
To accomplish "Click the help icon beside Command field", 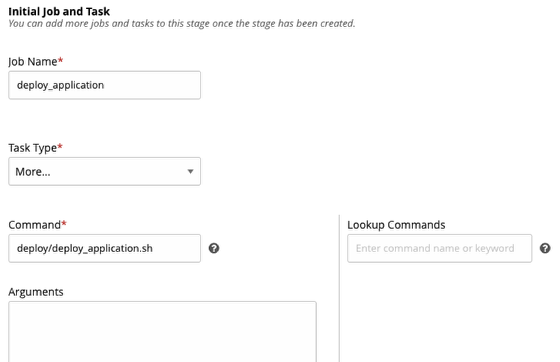I will [214, 248].
